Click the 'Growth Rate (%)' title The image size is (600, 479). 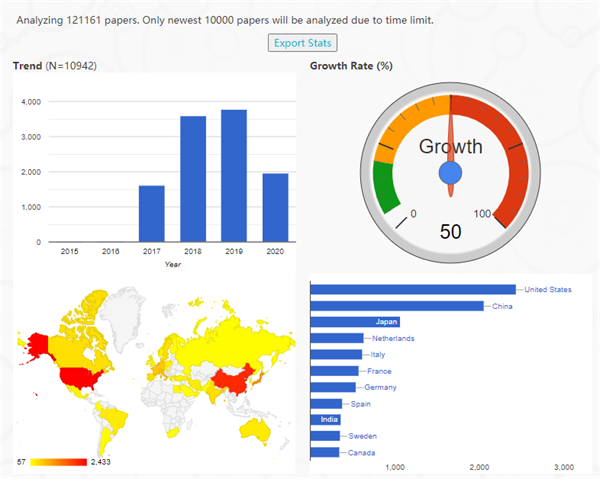pos(351,66)
